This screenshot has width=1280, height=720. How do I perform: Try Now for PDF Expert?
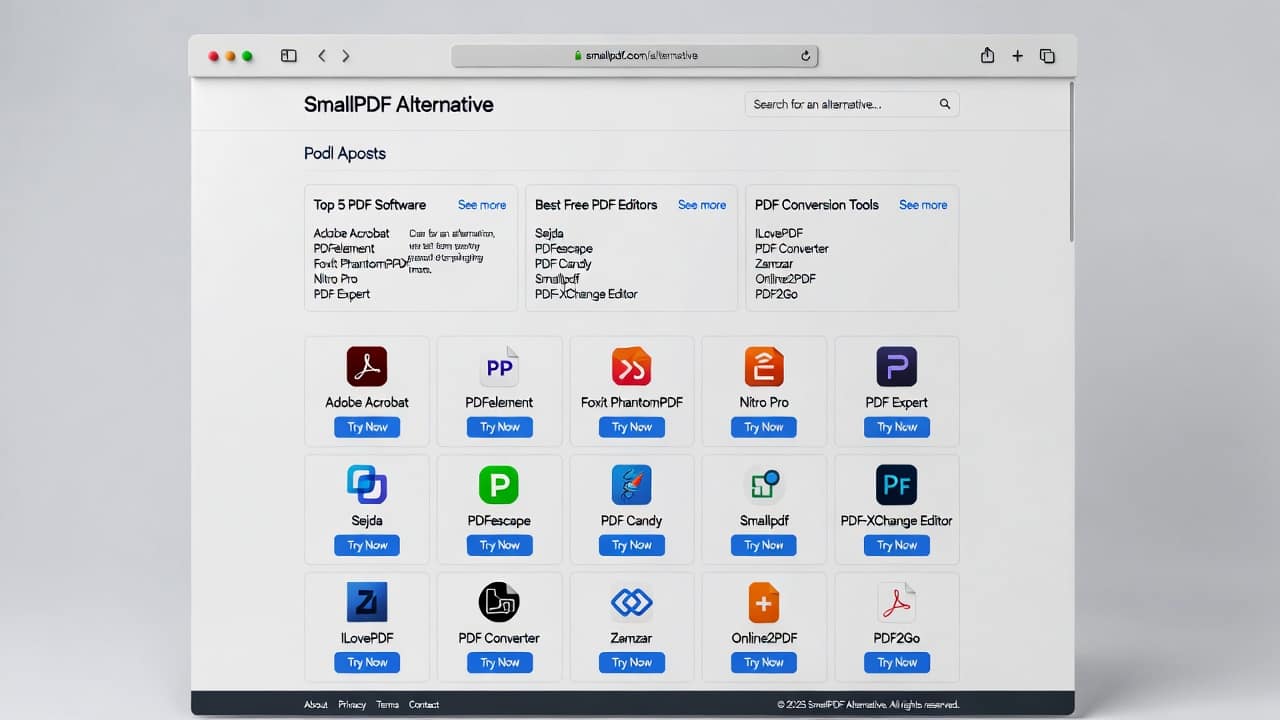pos(896,427)
